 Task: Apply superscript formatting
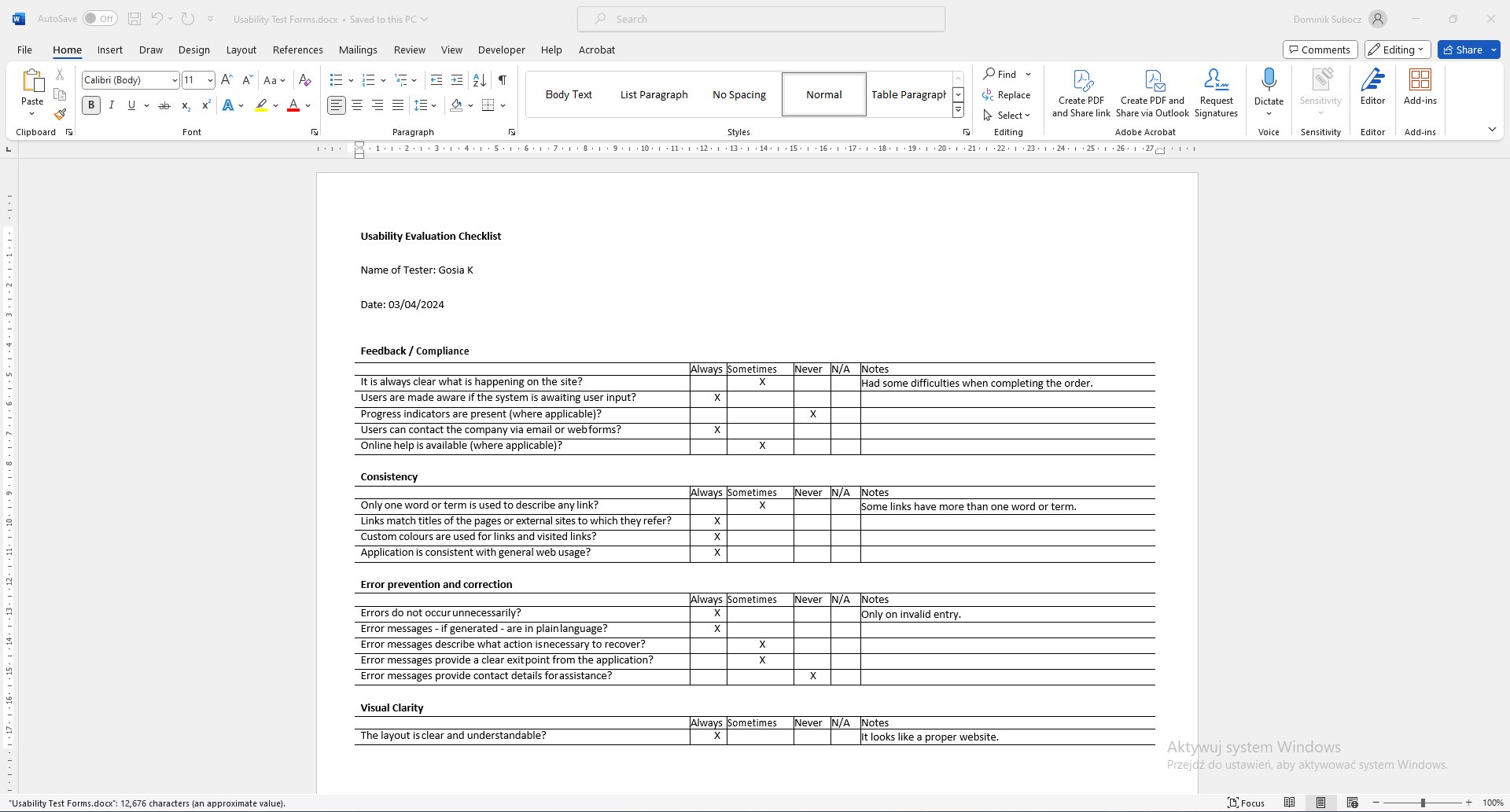[205, 105]
